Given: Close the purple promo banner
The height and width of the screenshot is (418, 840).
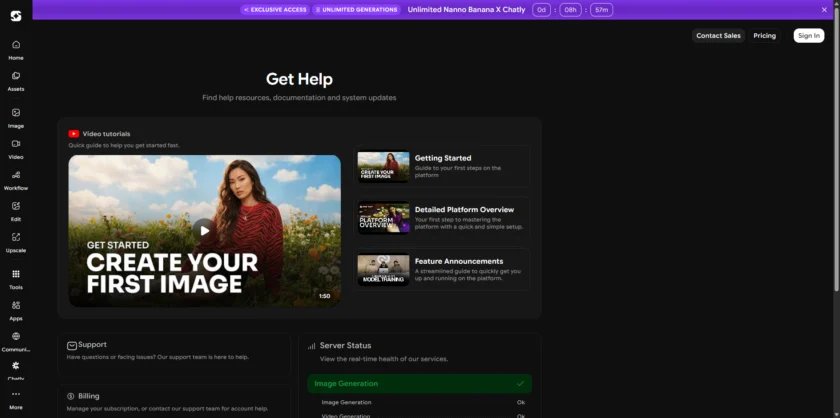Looking at the screenshot, I should 824,10.
